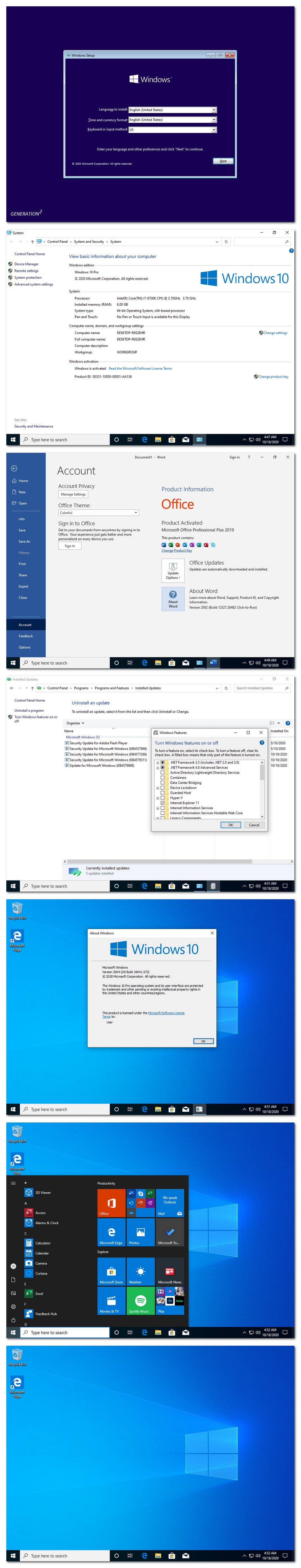
Task: Select Print in Word backstage menu
Action: tap(22, 564)
